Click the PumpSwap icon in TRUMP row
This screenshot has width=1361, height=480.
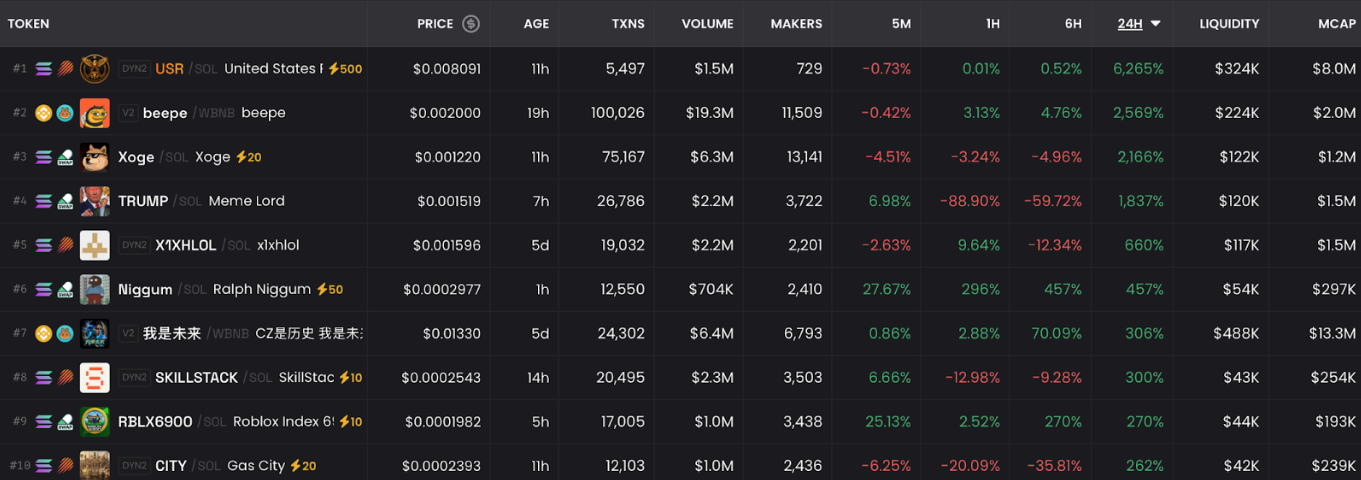[64, 201]
